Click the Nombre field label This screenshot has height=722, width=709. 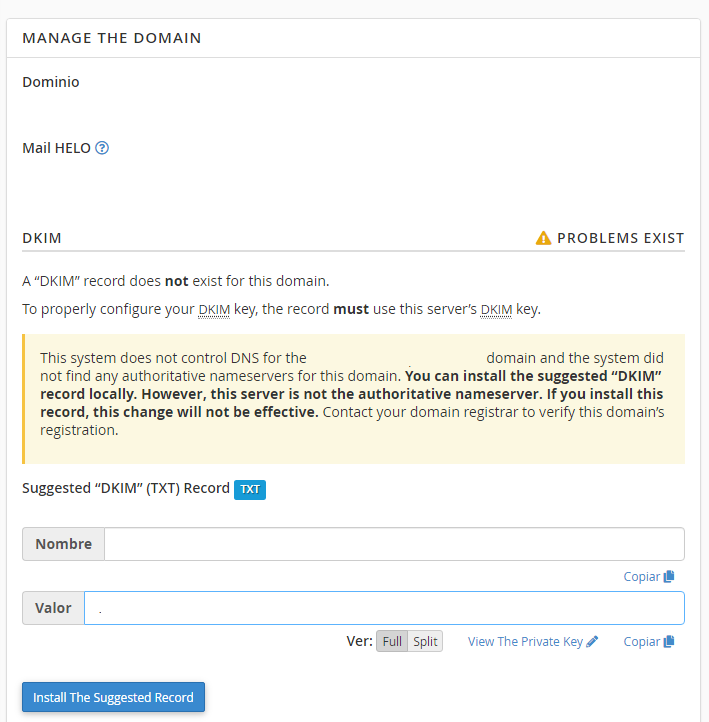[64, 544]
